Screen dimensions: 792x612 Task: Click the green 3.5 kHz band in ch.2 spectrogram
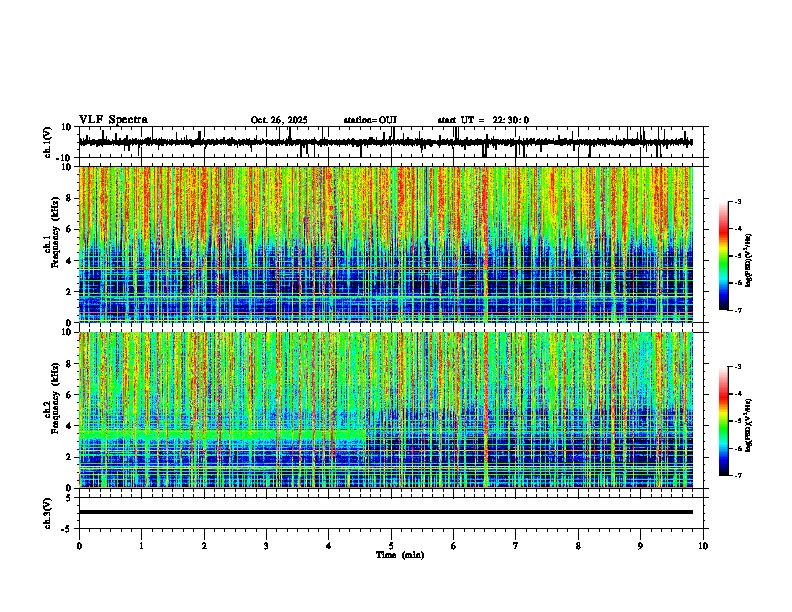222,434
